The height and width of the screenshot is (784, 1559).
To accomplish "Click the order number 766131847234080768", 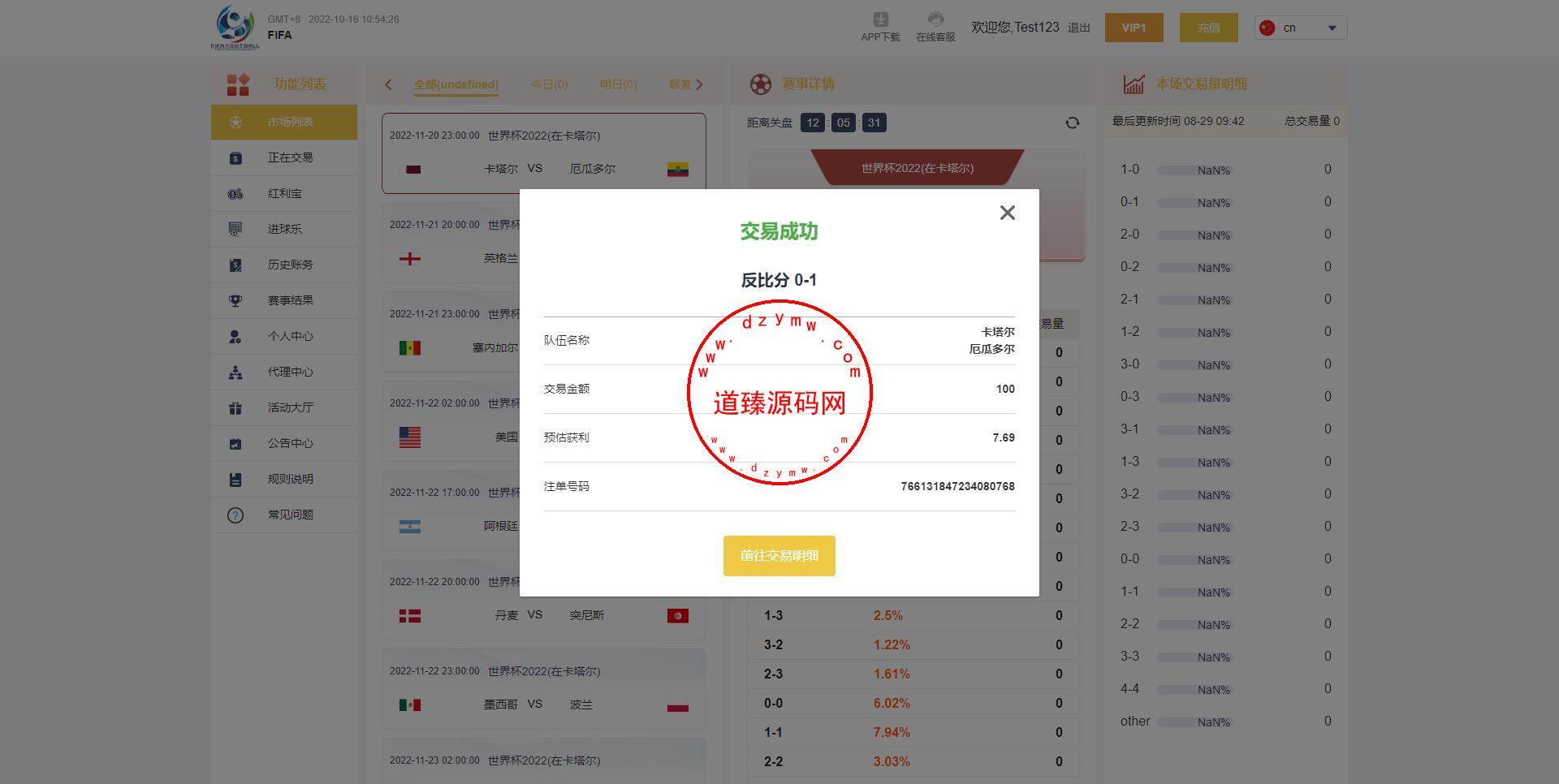I will (x=957, y=486).
